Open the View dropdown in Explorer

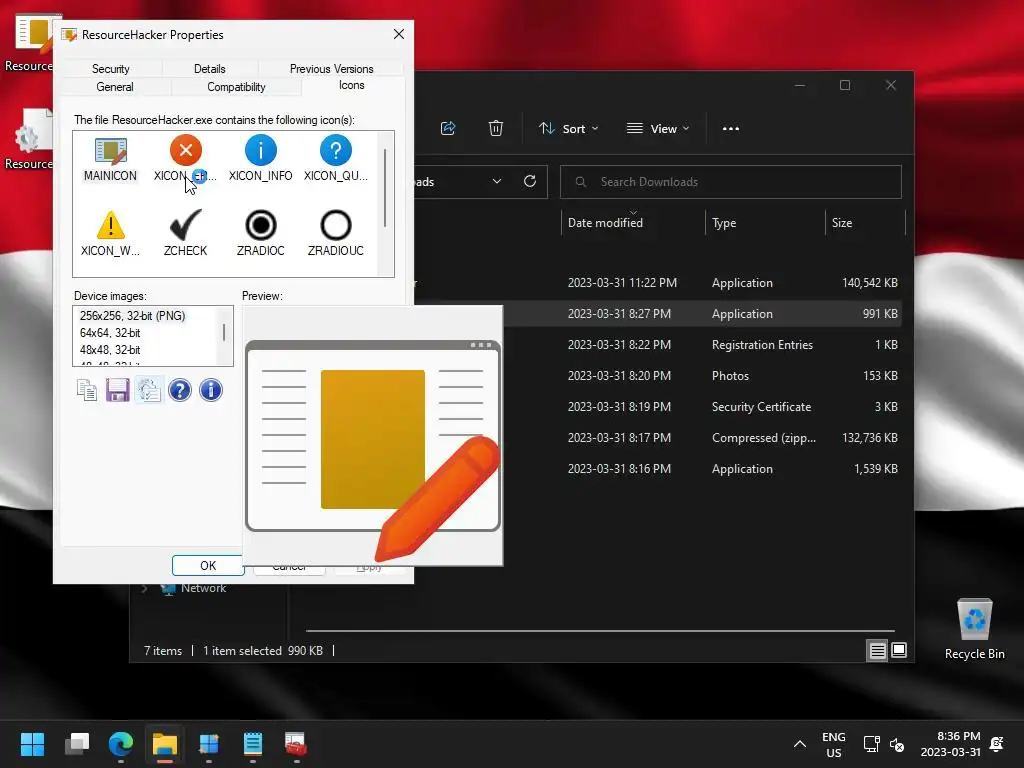658,129
